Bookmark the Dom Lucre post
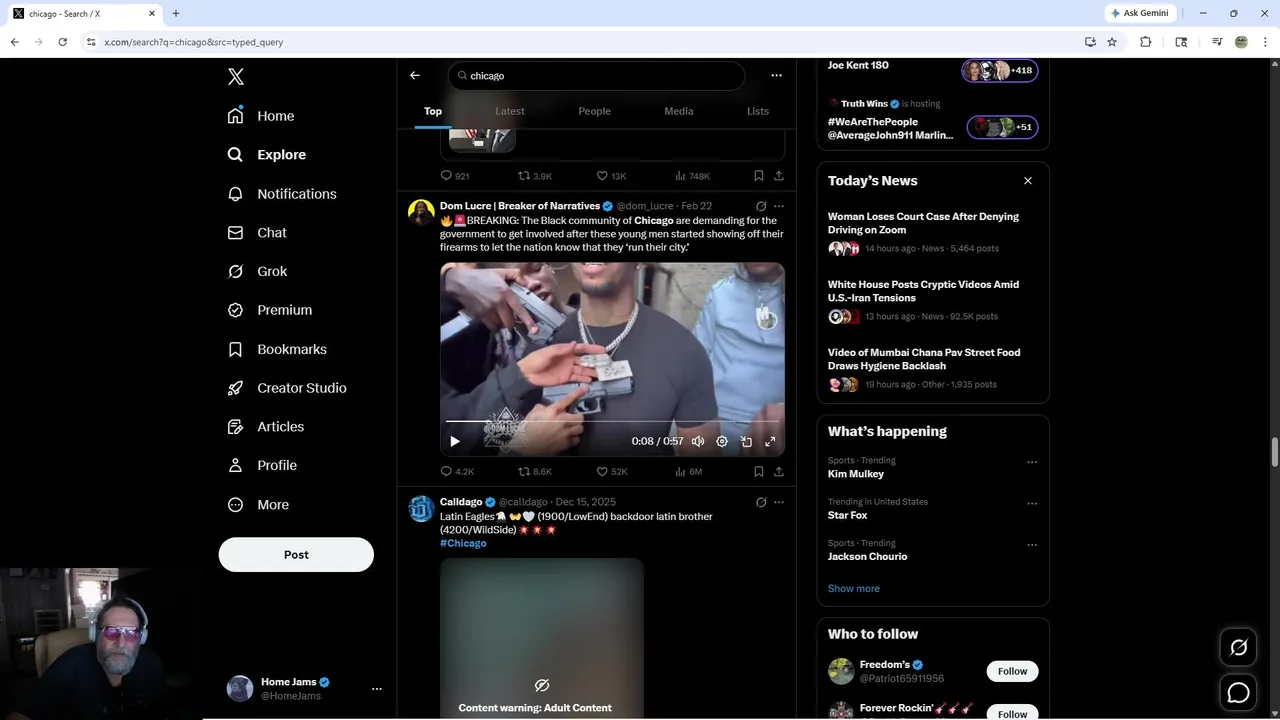 coord(759,472)
